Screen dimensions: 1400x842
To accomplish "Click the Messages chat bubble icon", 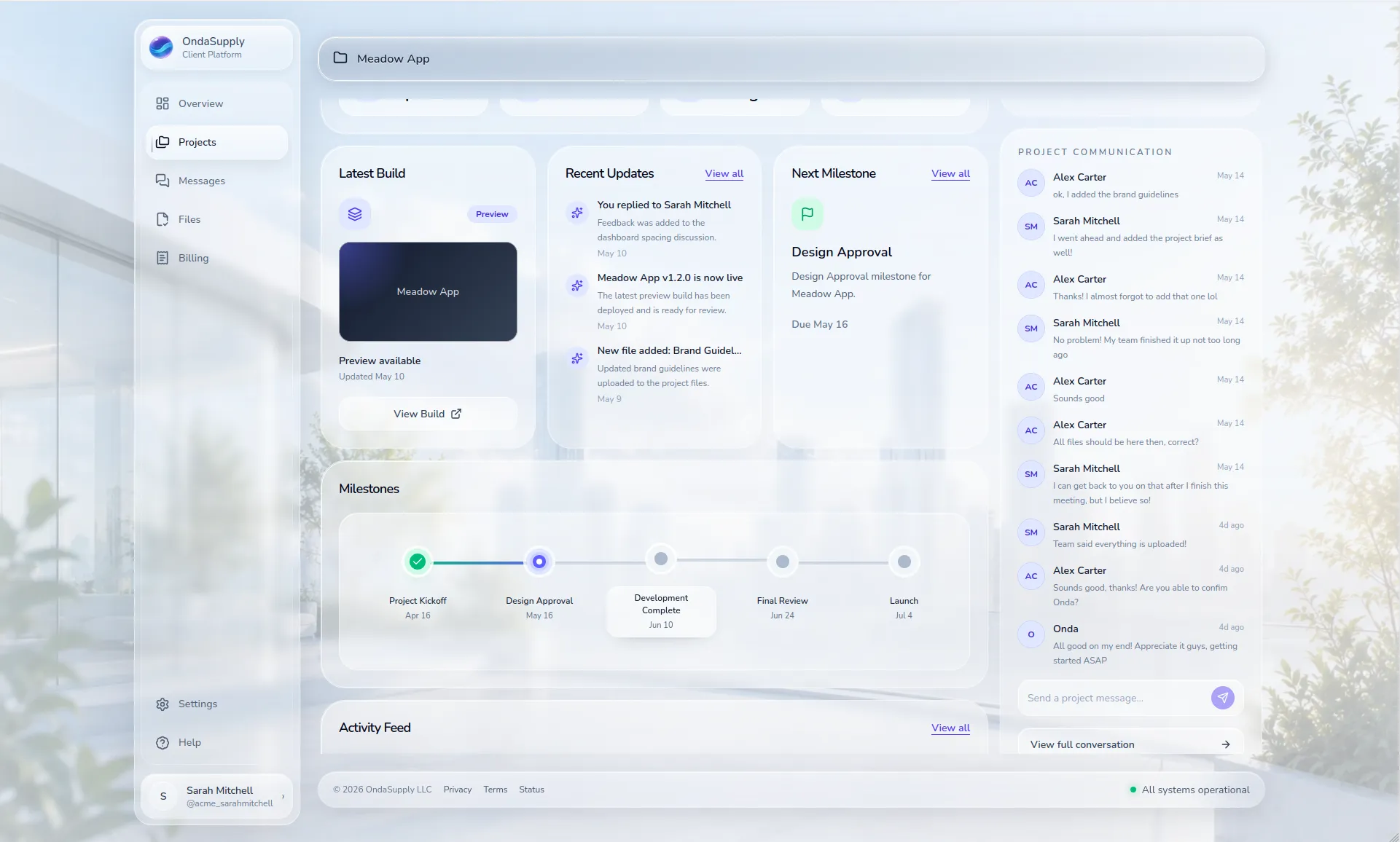I will pyautogui.click(x=163, y=181).
